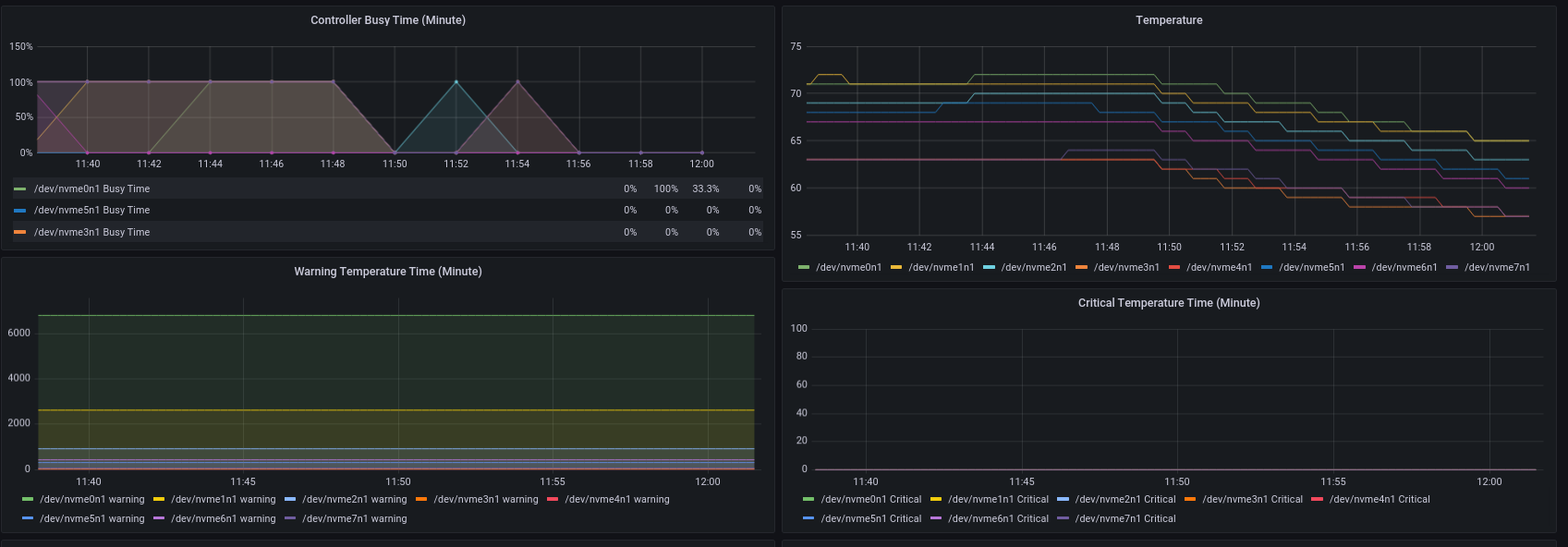Toggle /dev/nvme1n1 warning series in legend

click(x=223, y=500)
